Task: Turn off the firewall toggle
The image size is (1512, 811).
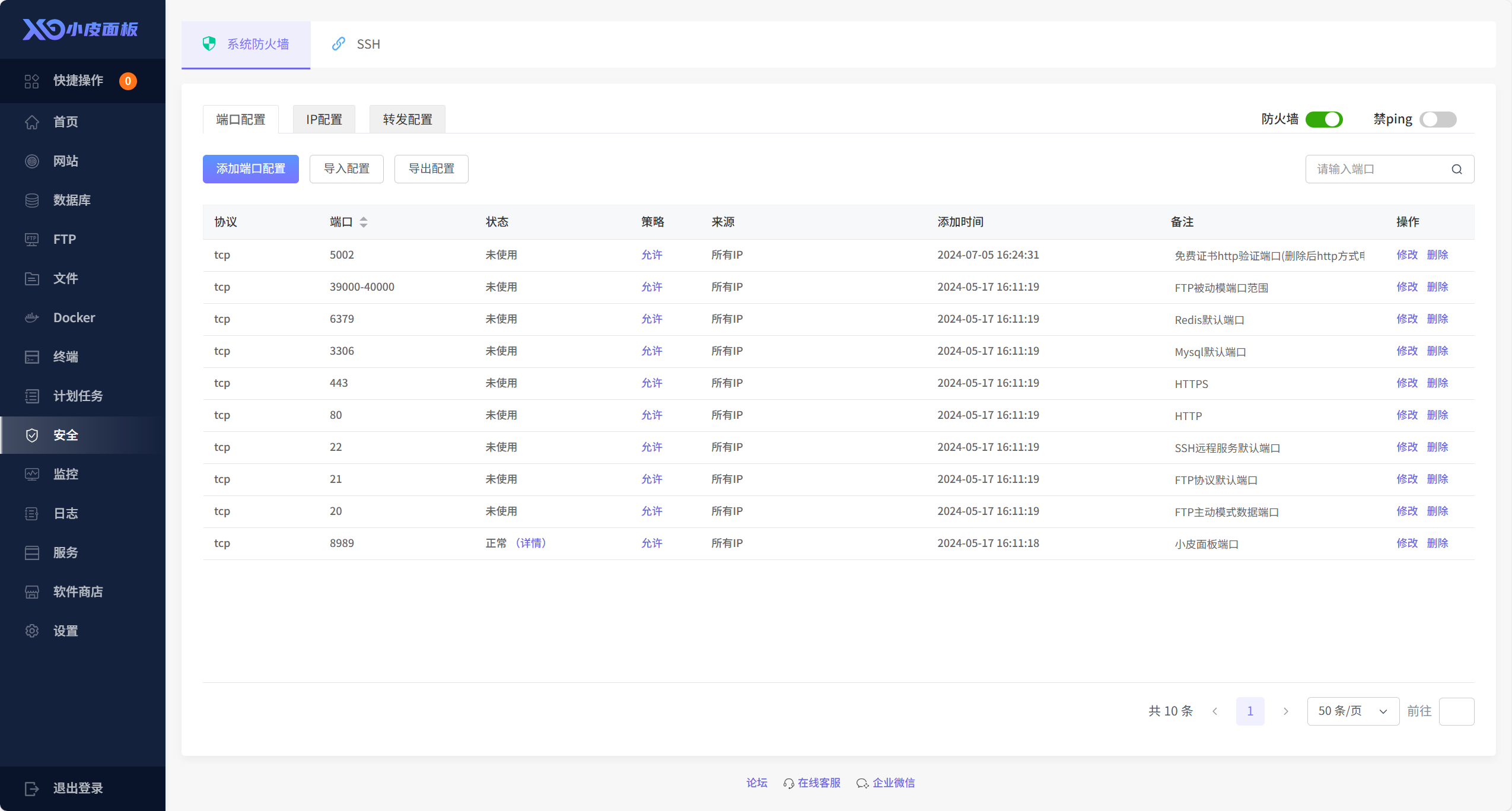Action: [1324, 119]
